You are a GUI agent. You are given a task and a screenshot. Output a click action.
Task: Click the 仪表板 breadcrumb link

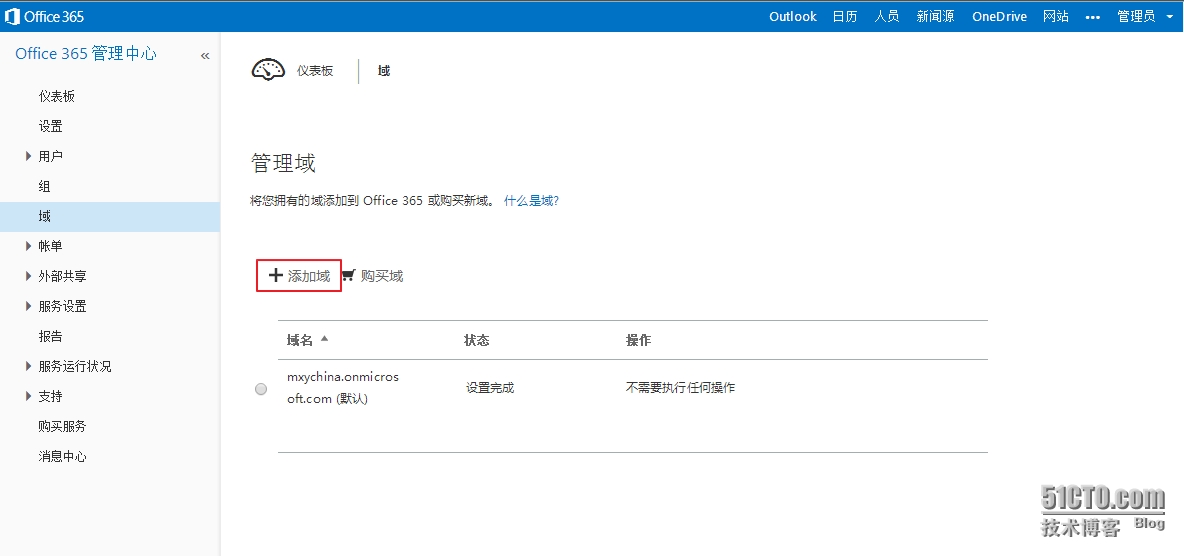pyautogui.click(x=314, y=71)
